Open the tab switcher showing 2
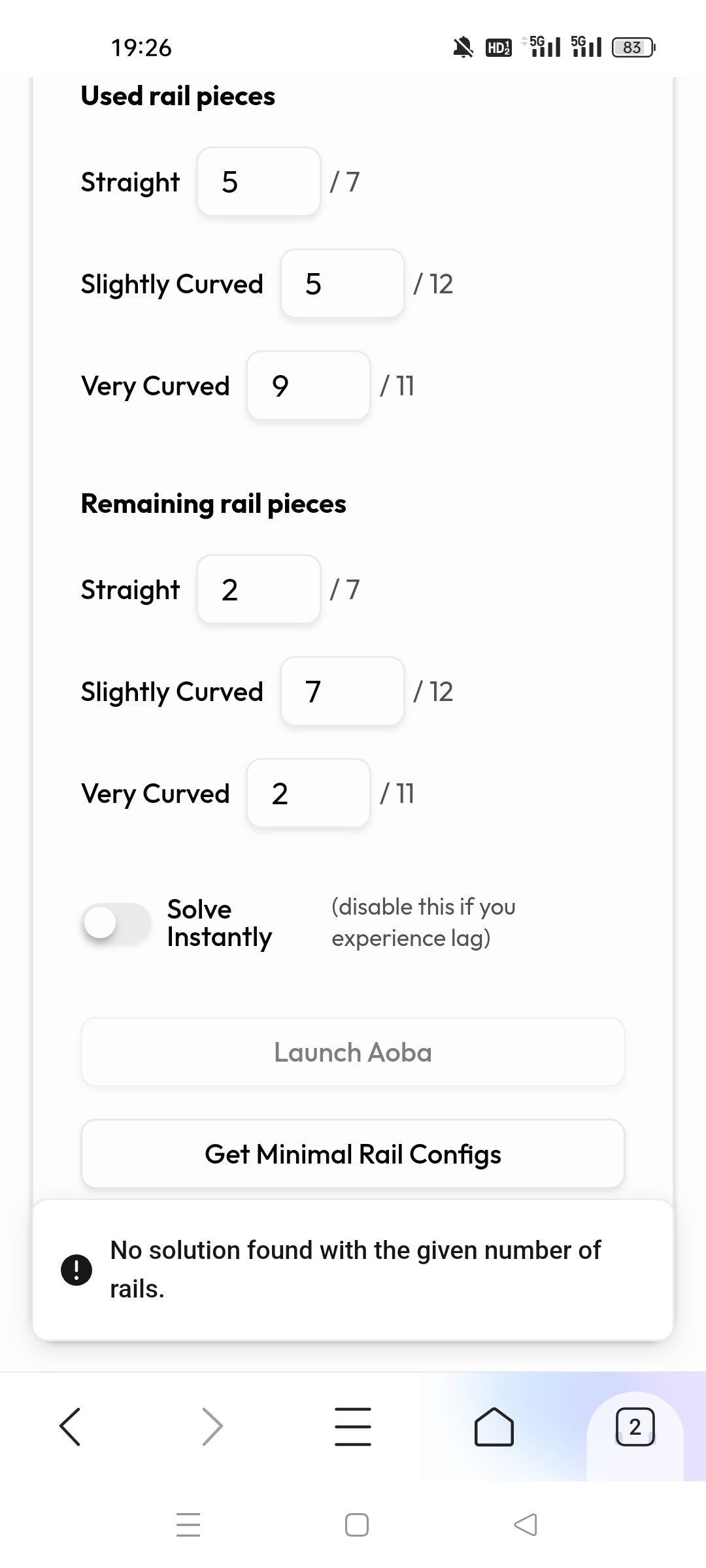 [x=635, y=1426]
